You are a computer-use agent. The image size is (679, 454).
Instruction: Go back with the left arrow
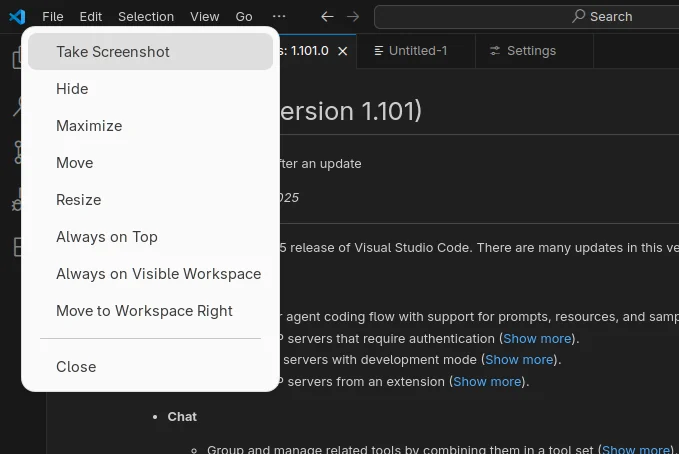pyautogui.click(x=327, y=17)
